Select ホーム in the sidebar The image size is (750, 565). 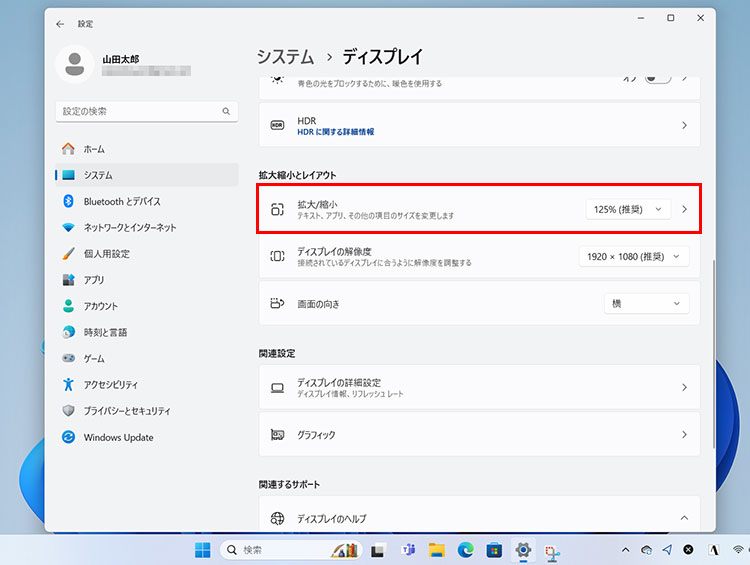click(94, 149)
